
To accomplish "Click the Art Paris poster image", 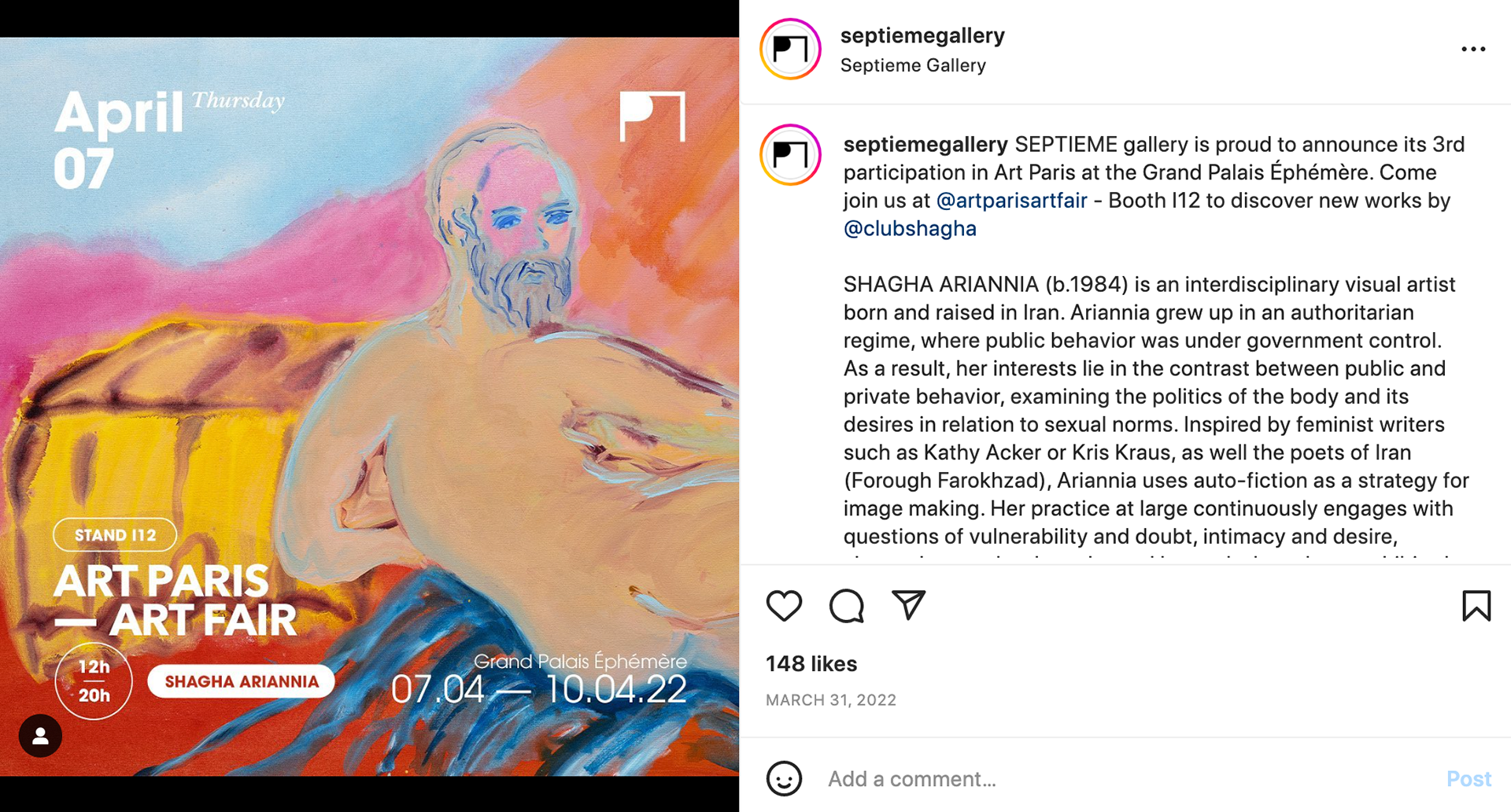I will point(369,407).
